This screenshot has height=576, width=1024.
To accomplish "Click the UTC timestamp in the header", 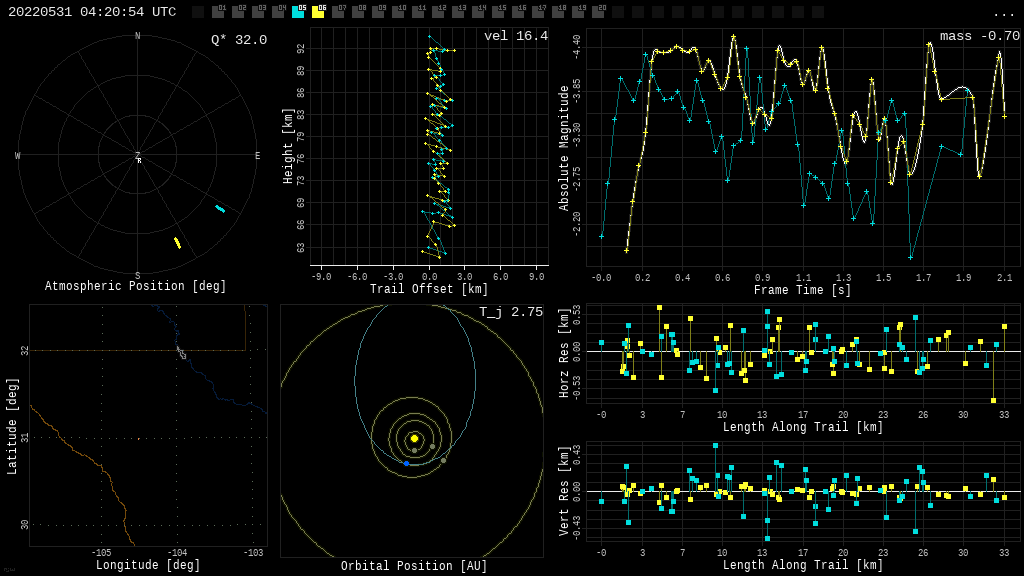I will [92, 12].
